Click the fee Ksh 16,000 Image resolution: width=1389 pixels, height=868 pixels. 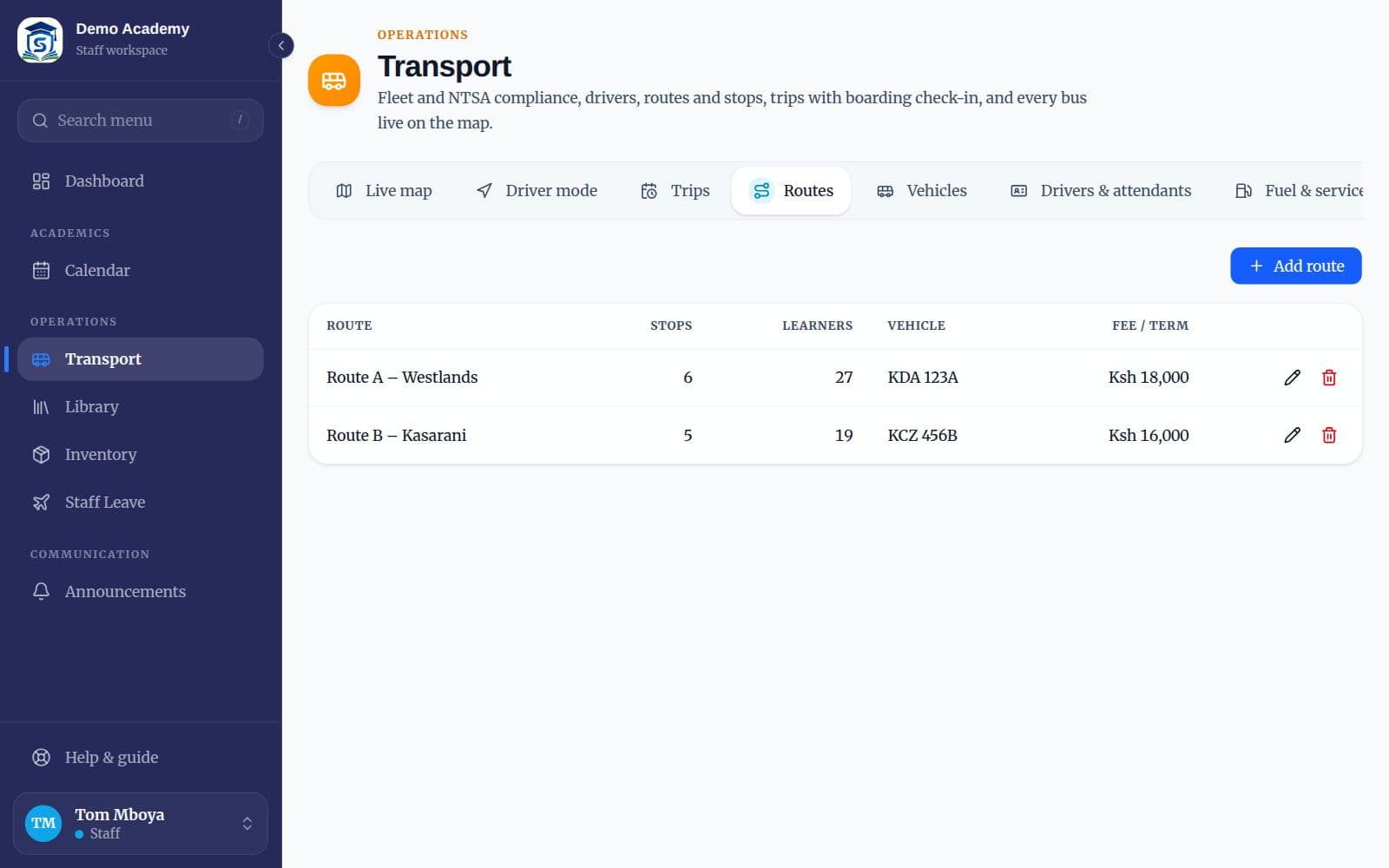pos(1149,435)
